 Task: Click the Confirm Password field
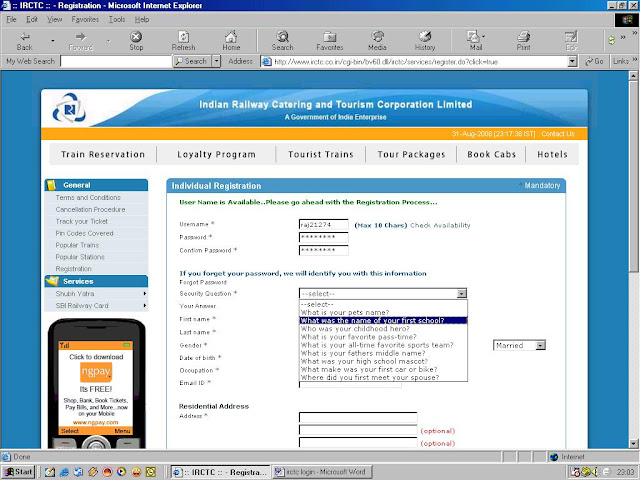tap(324, 250)
